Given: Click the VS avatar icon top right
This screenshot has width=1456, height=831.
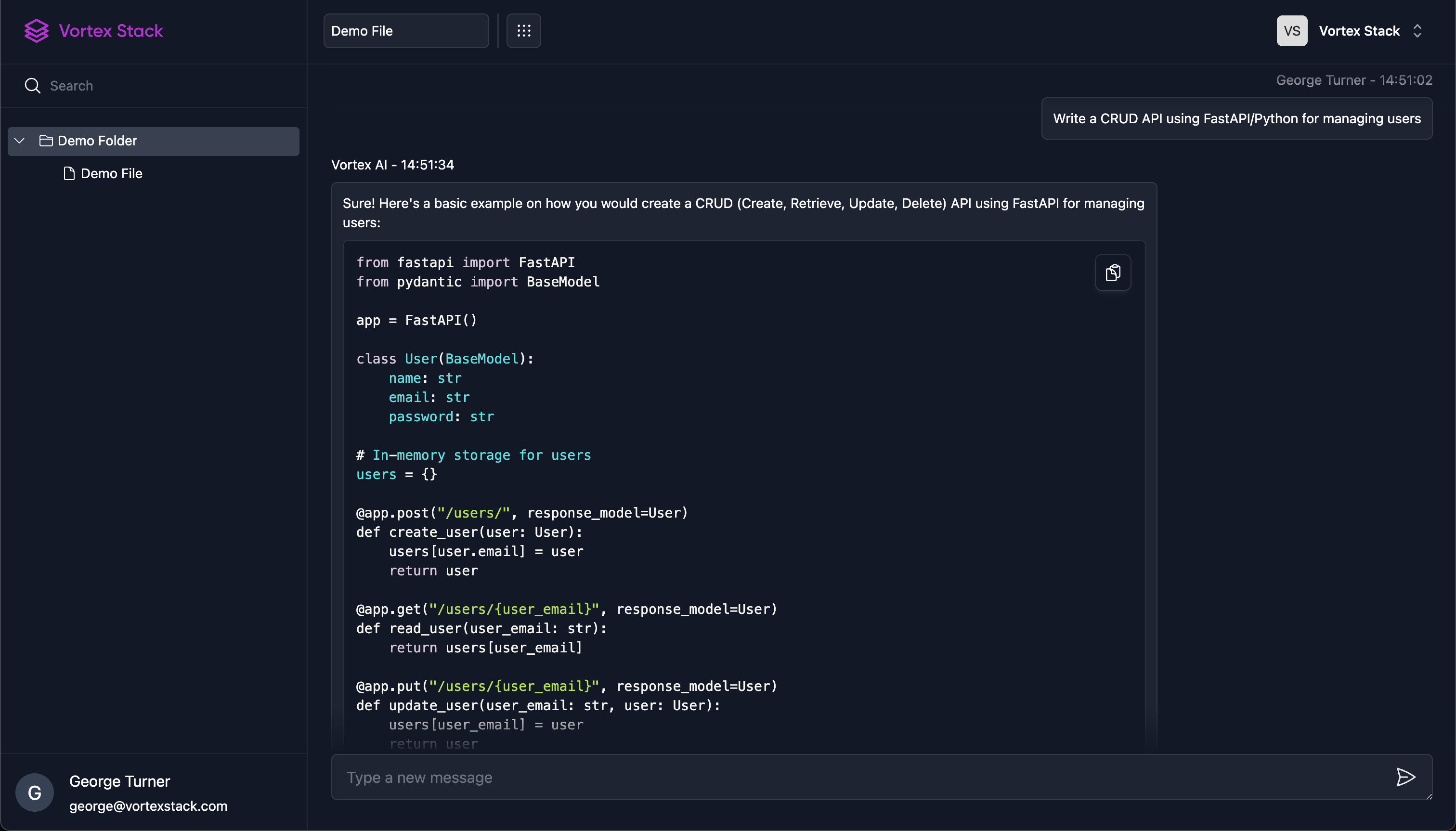Looking at the screenshot, I should tap(1291, 30).
